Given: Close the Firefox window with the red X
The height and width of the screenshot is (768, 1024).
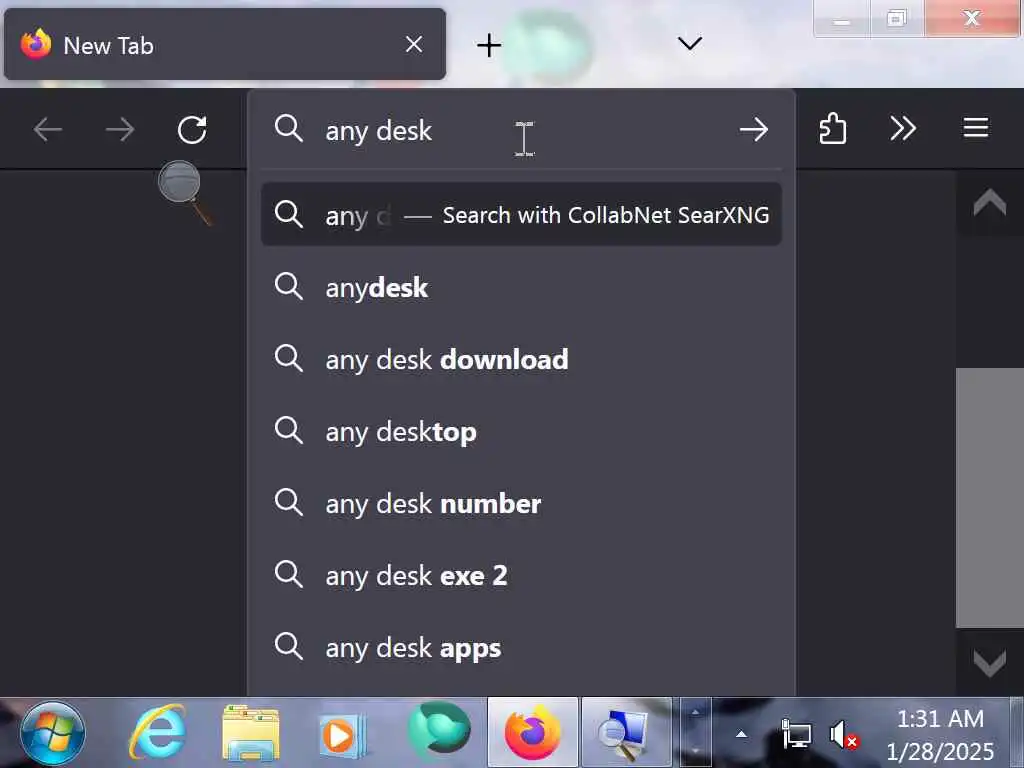Looking at the screenshot, I should (x=972, y=18).
